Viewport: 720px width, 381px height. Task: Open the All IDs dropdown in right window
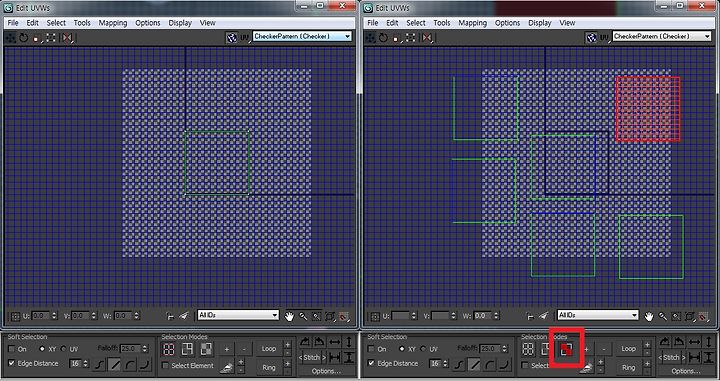tap(597, 315)
